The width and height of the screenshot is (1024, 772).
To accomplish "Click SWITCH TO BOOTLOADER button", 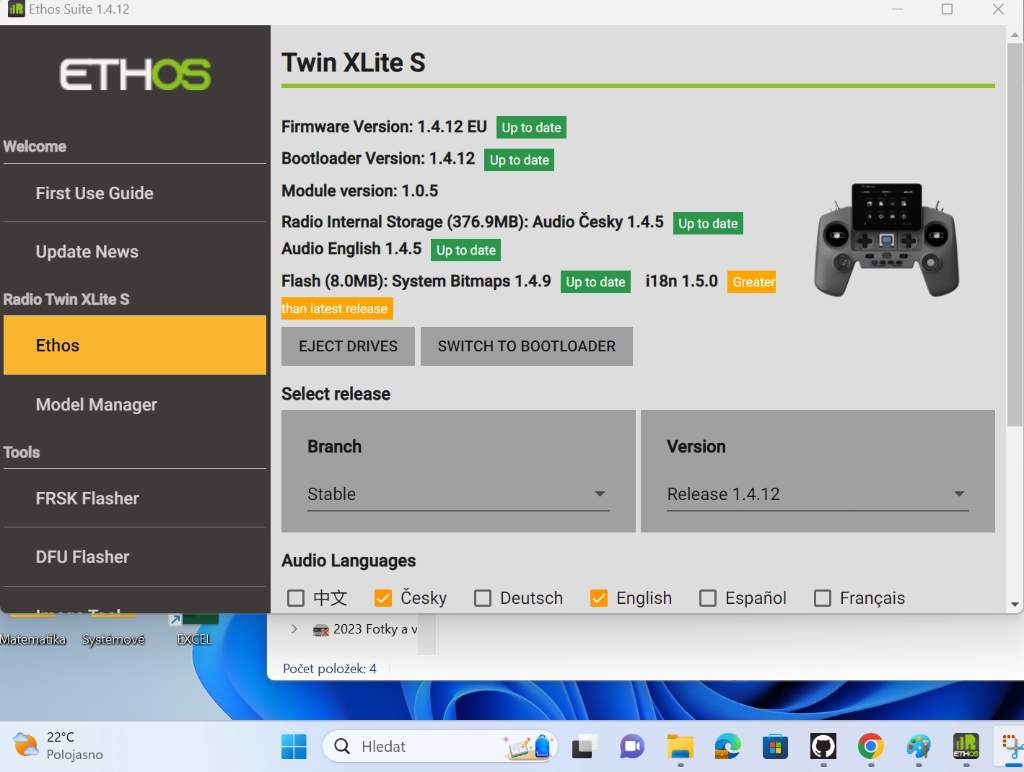I will (526, 346).
